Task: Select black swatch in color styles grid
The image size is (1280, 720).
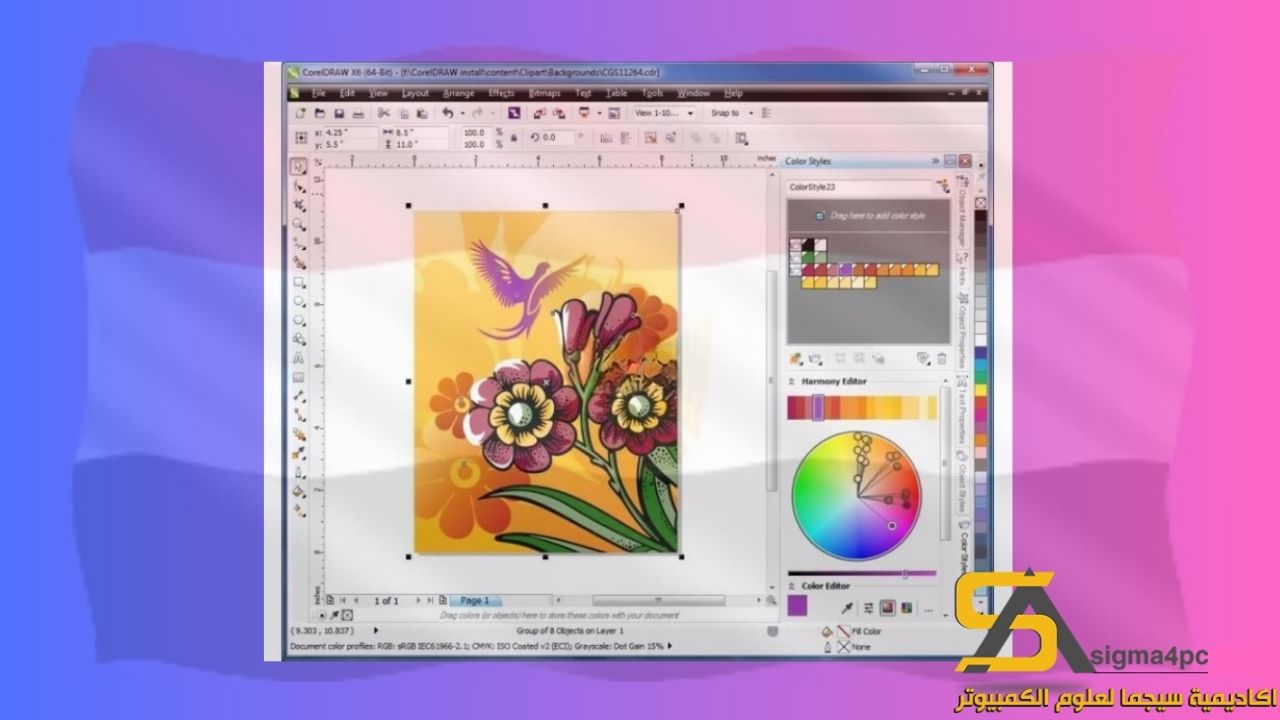Action: tap(808, 244)
